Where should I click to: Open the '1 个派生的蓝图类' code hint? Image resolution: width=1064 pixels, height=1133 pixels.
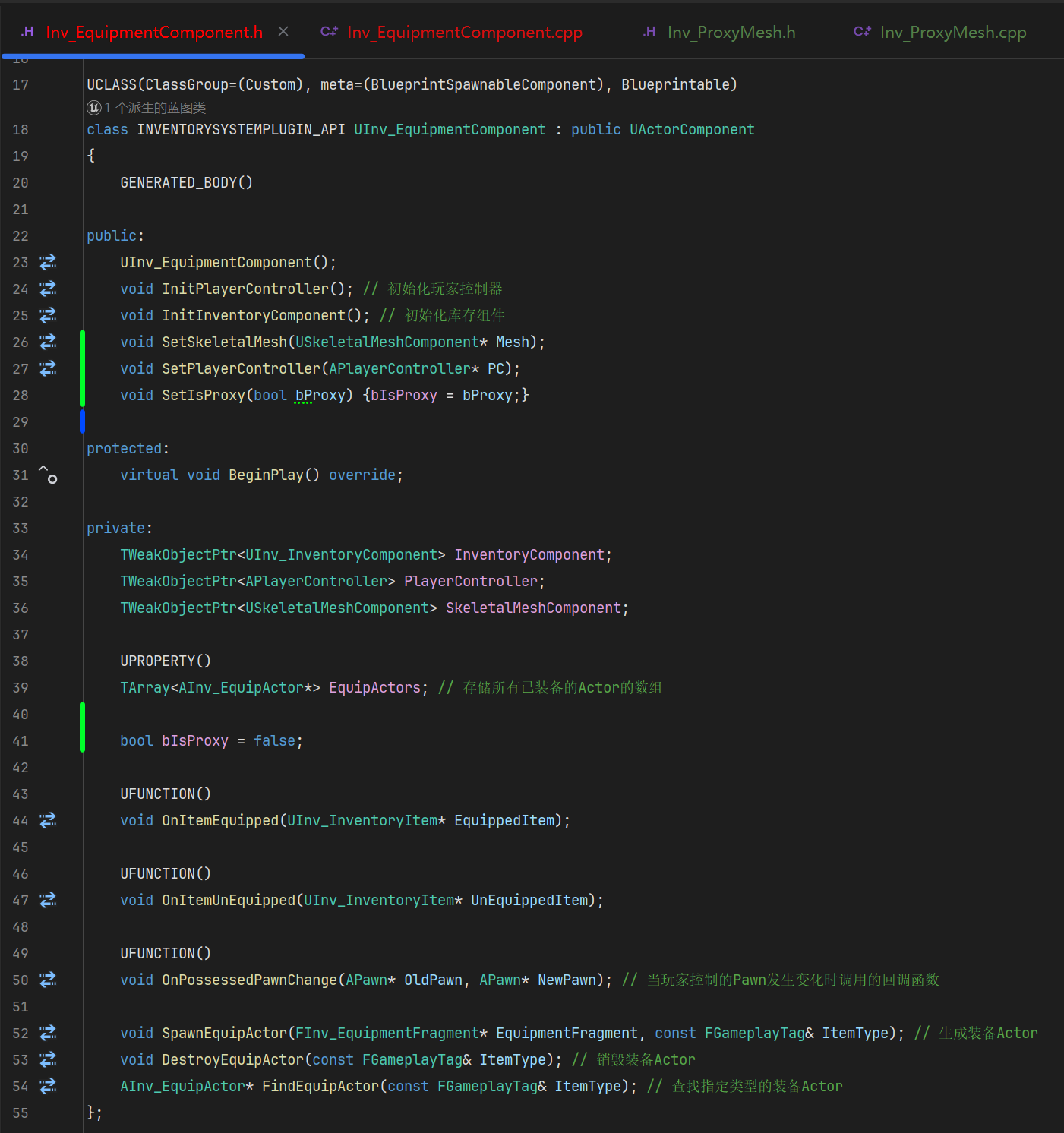click(x=156, y=108)
